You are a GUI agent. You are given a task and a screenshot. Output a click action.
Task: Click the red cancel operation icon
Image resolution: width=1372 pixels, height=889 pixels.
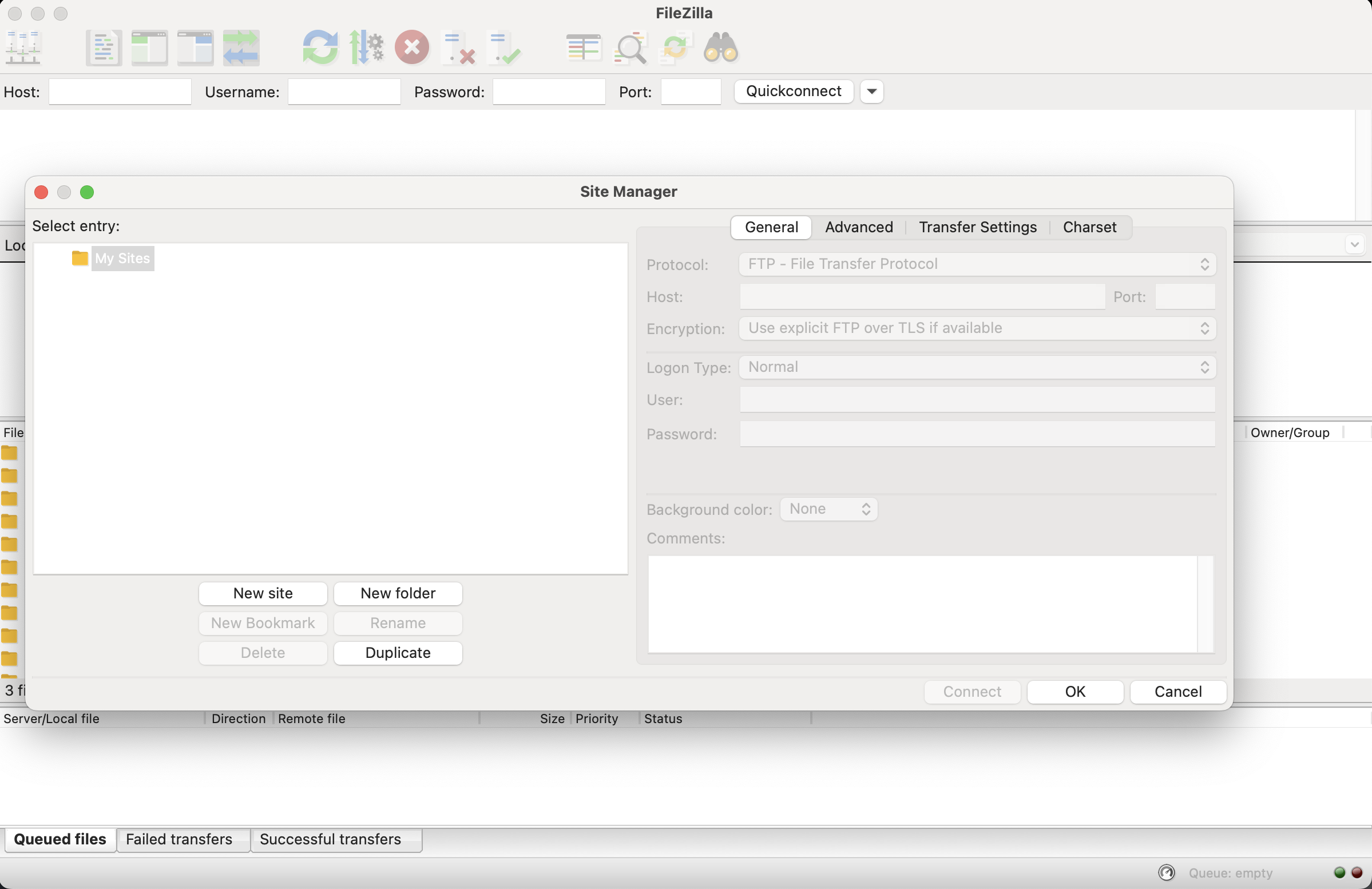click(411, 47)
